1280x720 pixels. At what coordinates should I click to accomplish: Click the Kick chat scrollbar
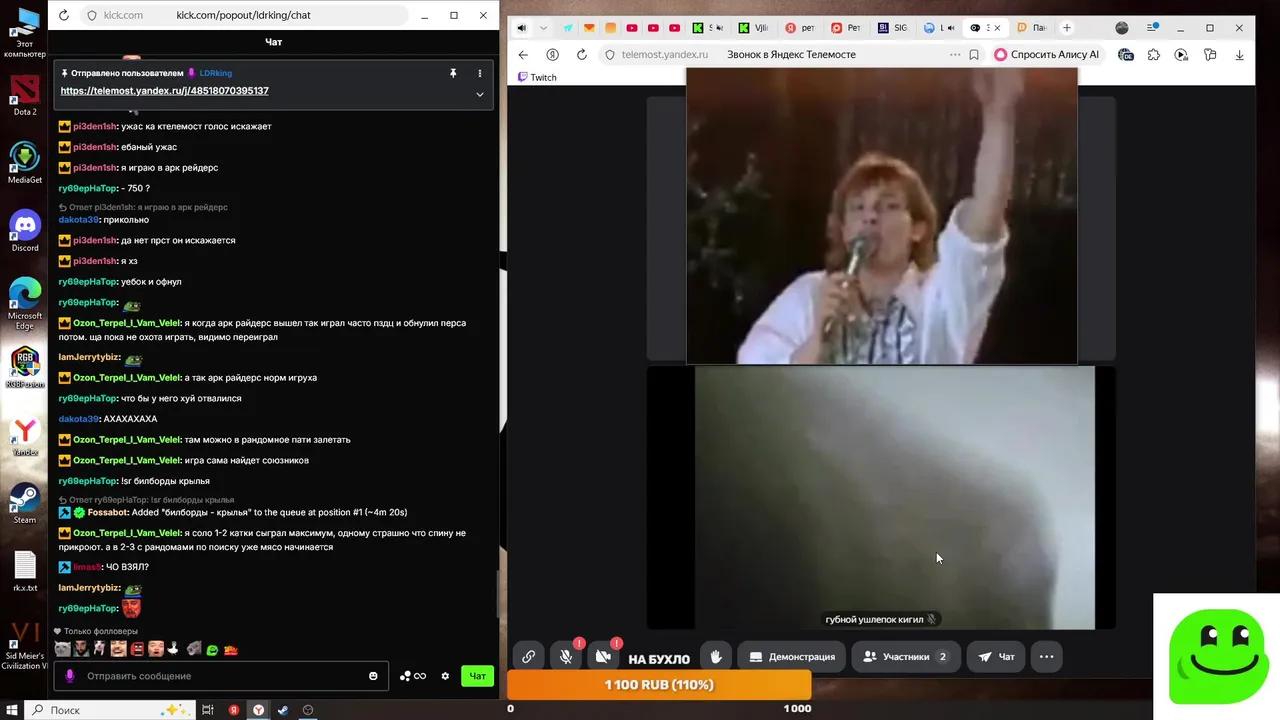point(497,594)
